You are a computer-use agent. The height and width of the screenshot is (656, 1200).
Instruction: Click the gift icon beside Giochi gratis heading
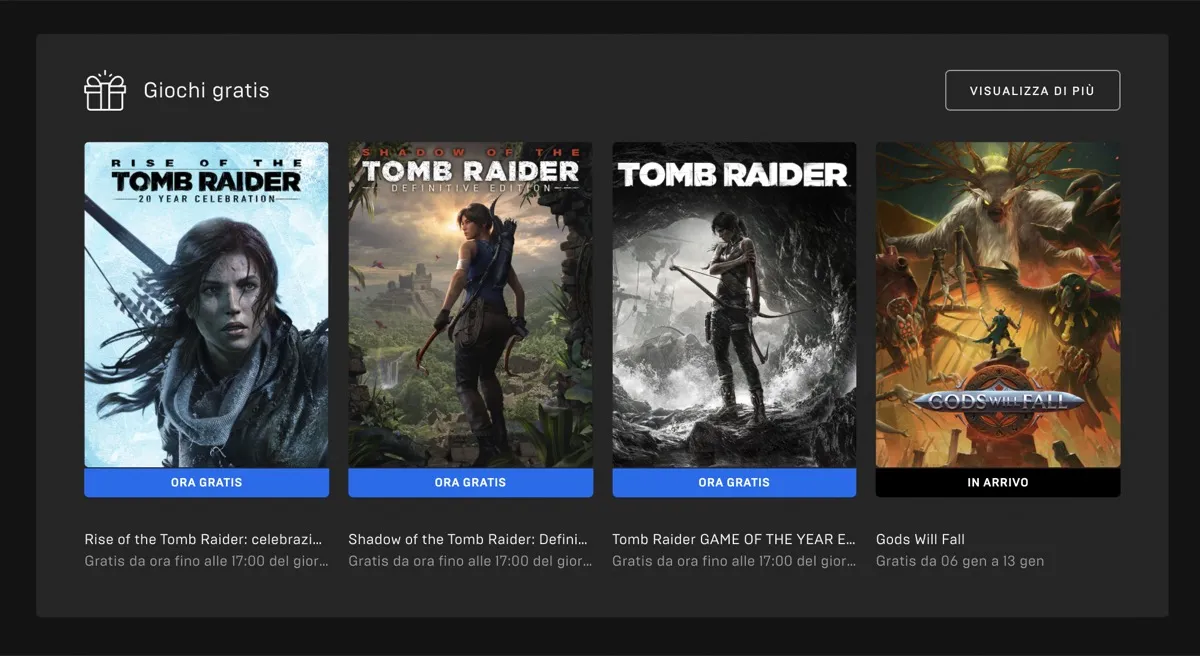(x=104, y=89)
